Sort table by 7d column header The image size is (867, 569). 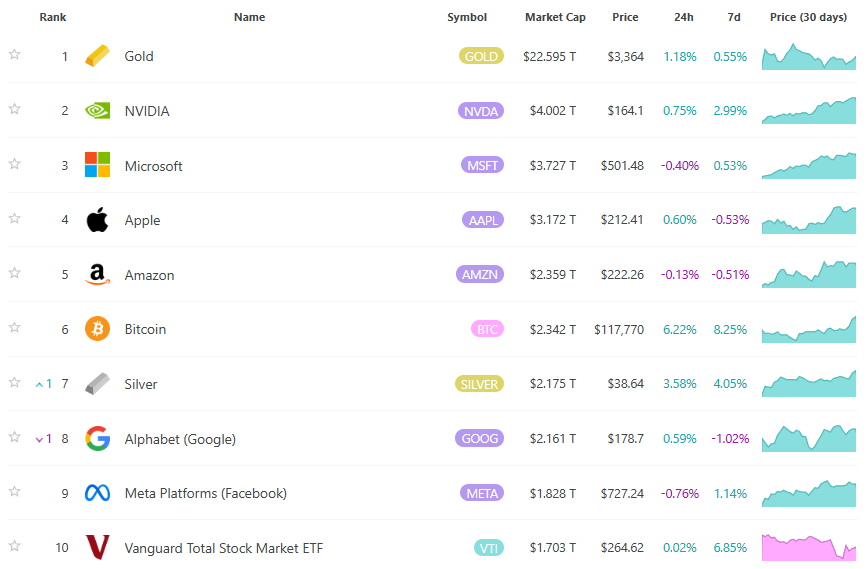[734, 17]
